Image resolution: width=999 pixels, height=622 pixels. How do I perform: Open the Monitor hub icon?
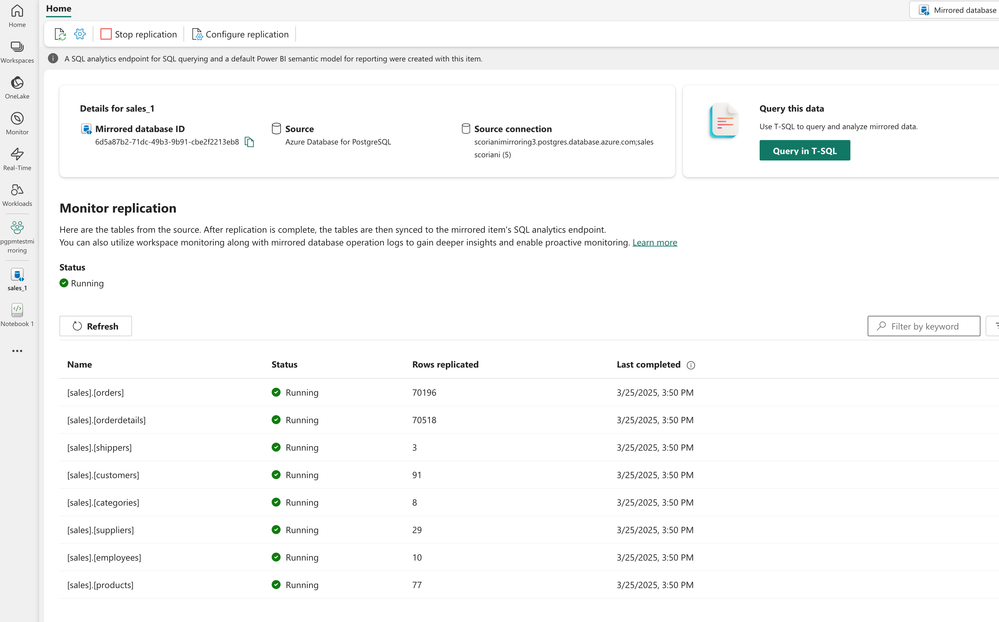click(17, 123)
